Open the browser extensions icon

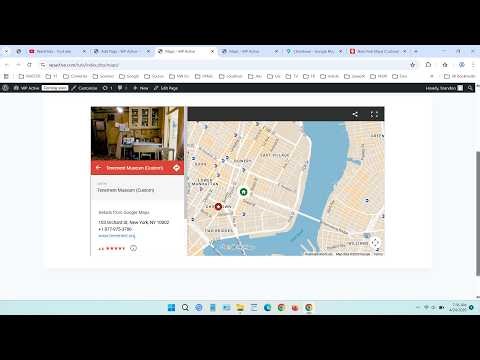(428, 65)
